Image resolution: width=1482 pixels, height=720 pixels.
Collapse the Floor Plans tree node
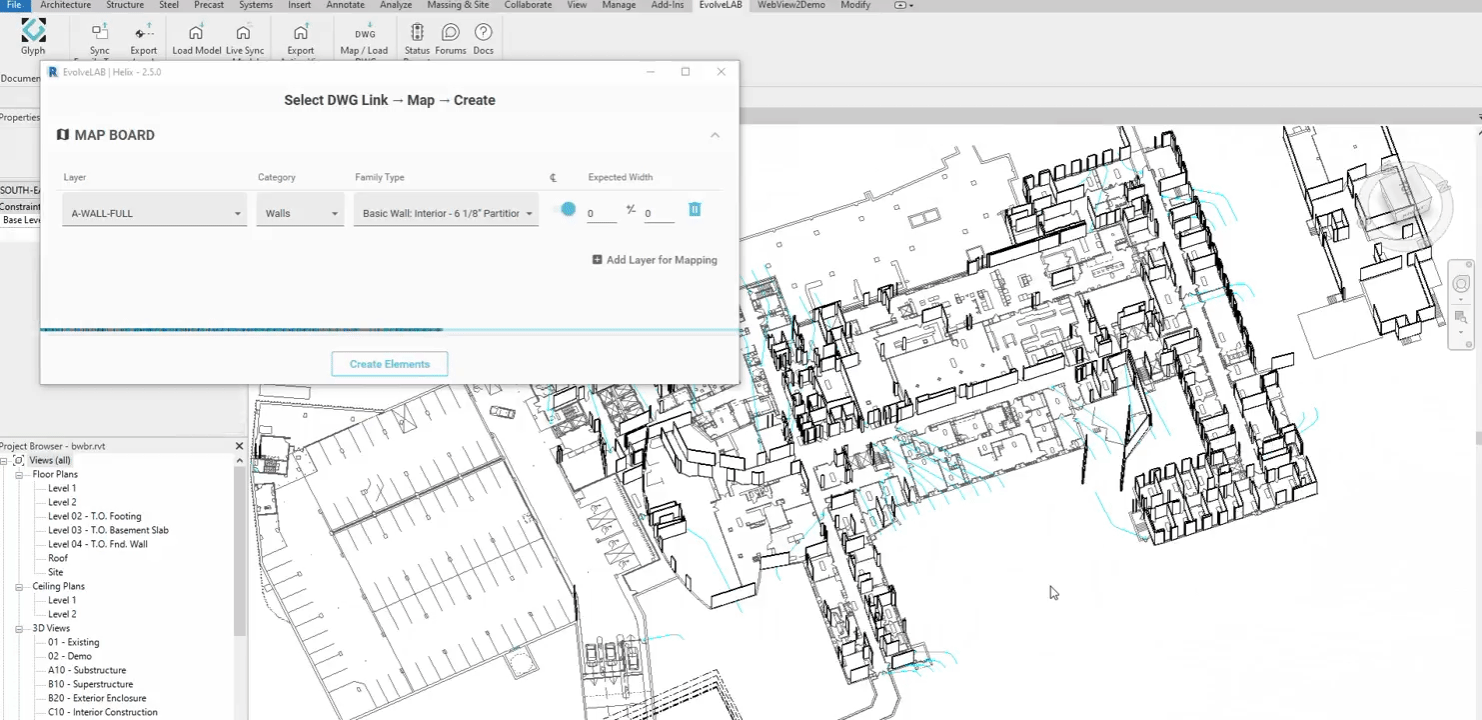19,475
